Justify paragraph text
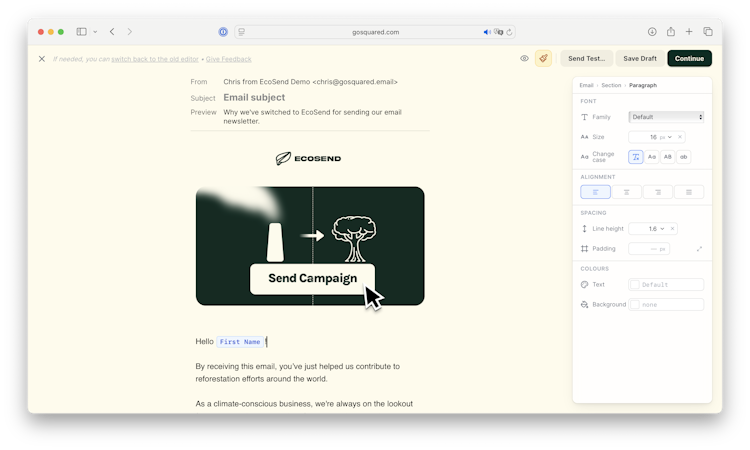The height and width of the screenshot is (450, 750). (x=689, y=192)
